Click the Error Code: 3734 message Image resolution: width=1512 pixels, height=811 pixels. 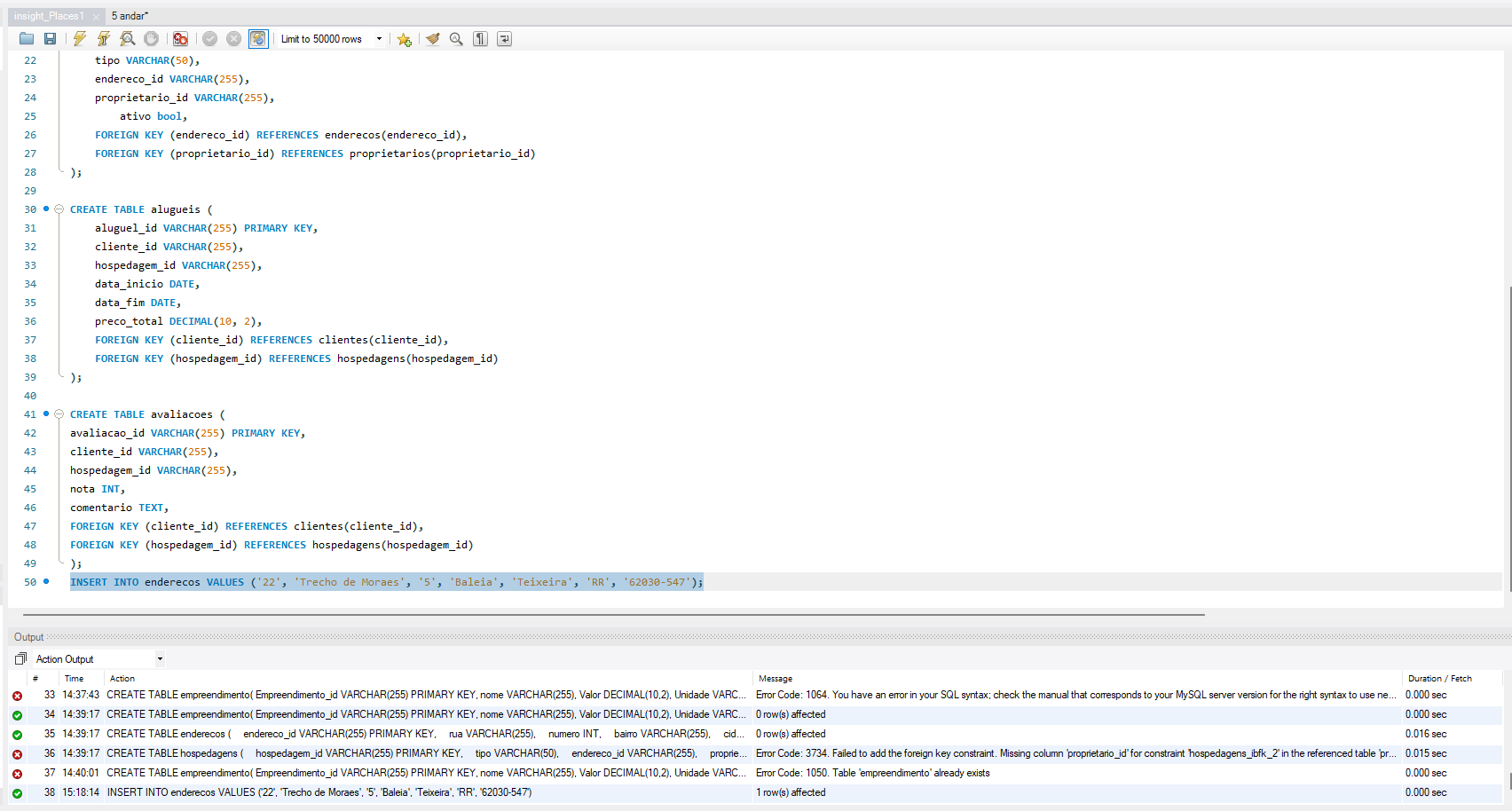point(1075,753)
